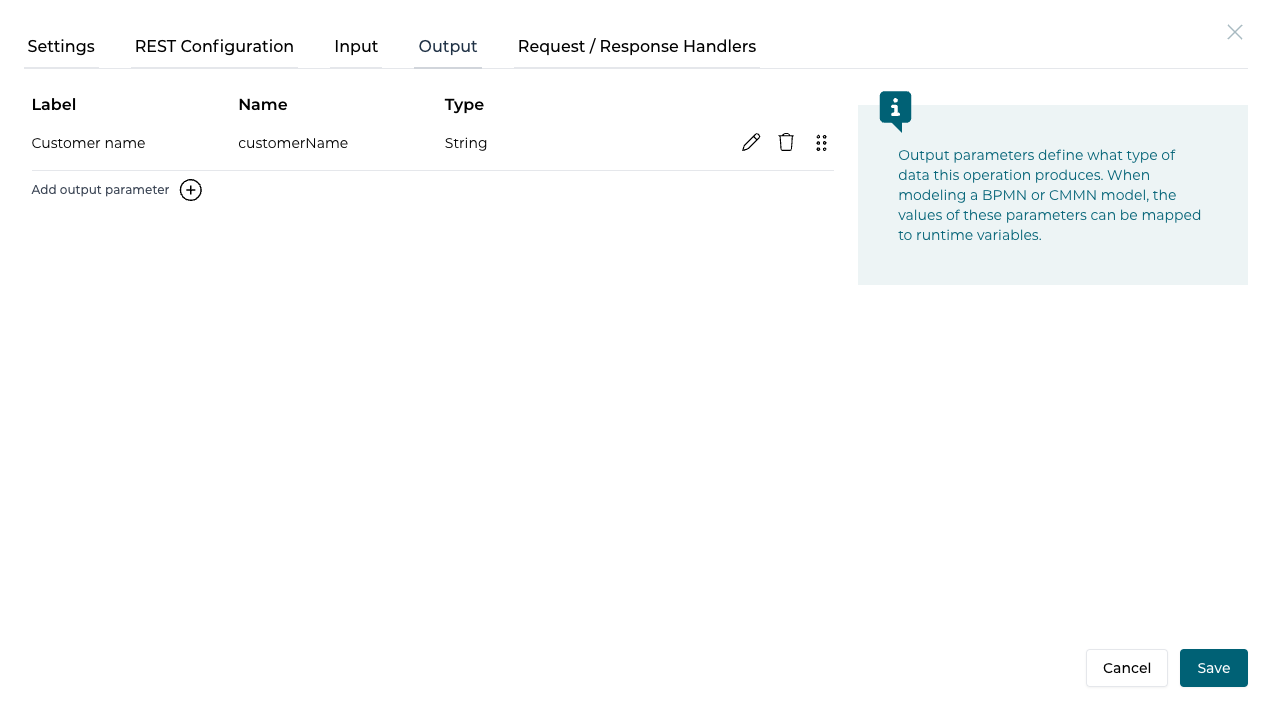1270x705 pixels.
Task: Save the operation configuration
Action: [x=1213, y=668]
